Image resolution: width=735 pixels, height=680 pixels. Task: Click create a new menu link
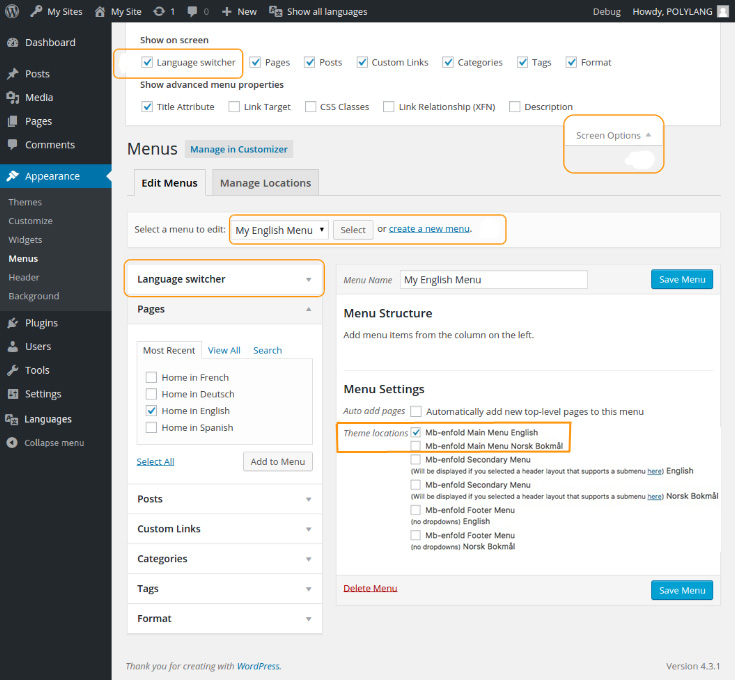[x=429, y=229]
